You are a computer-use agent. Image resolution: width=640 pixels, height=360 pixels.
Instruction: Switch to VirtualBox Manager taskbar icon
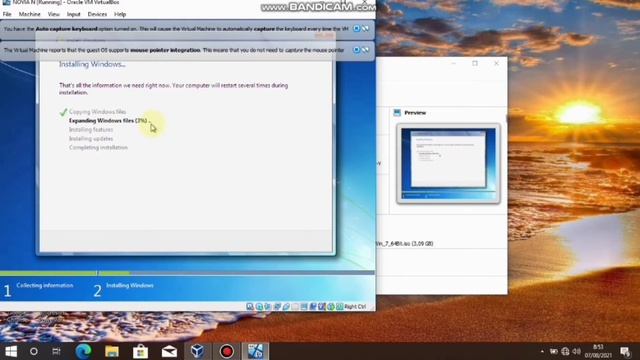pyautogui.click(x=198, y=351)
